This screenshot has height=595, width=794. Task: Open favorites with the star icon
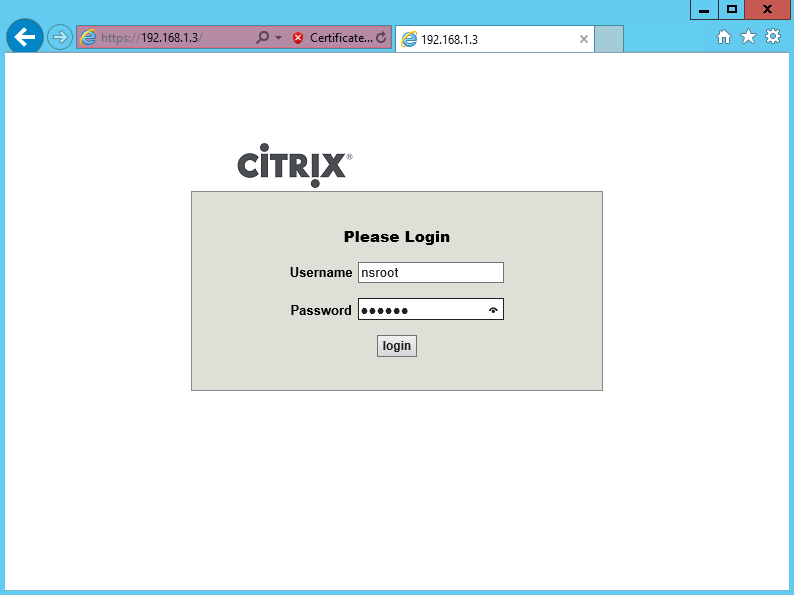point(748,36)
